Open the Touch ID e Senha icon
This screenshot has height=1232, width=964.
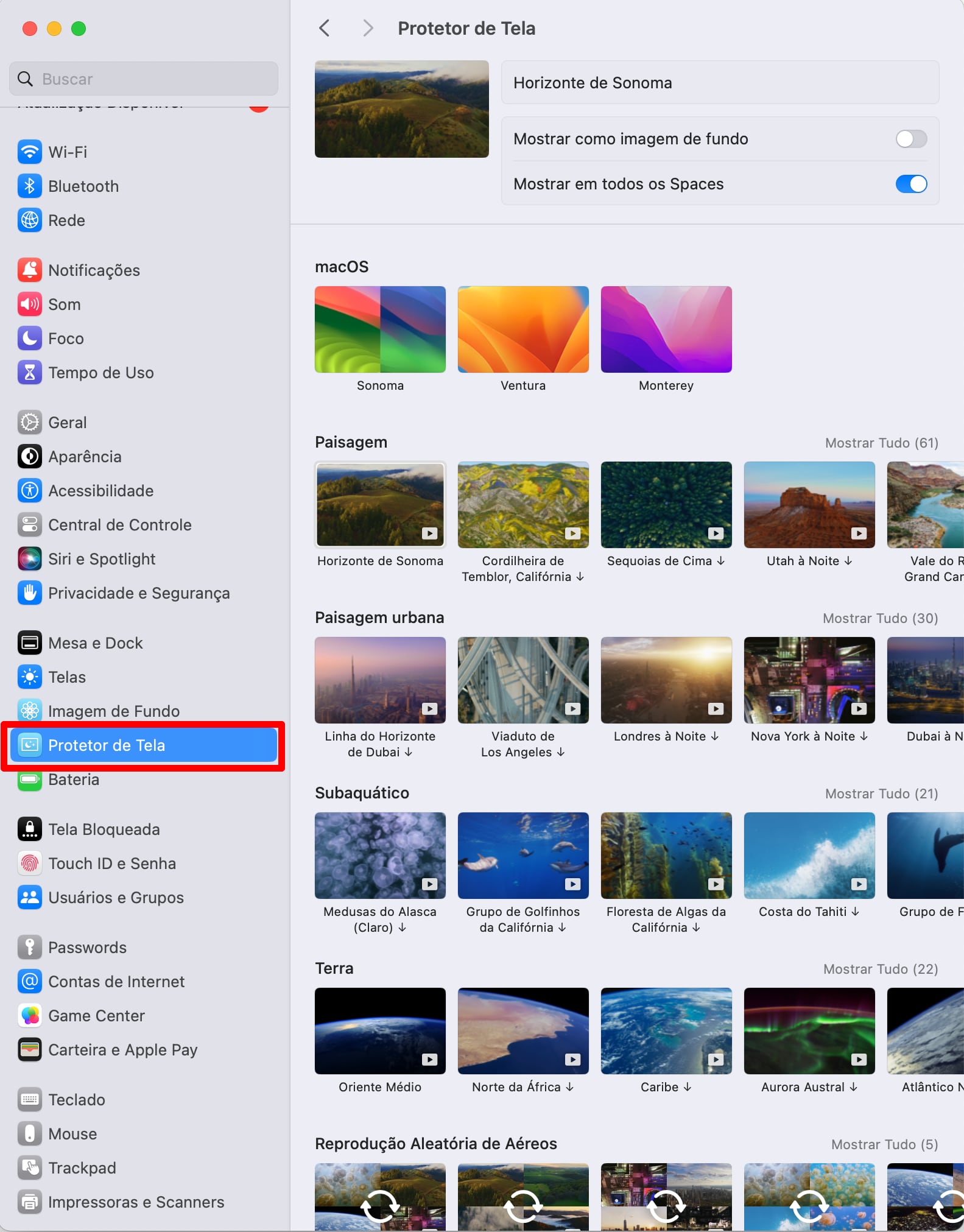(x=29, y=864)
